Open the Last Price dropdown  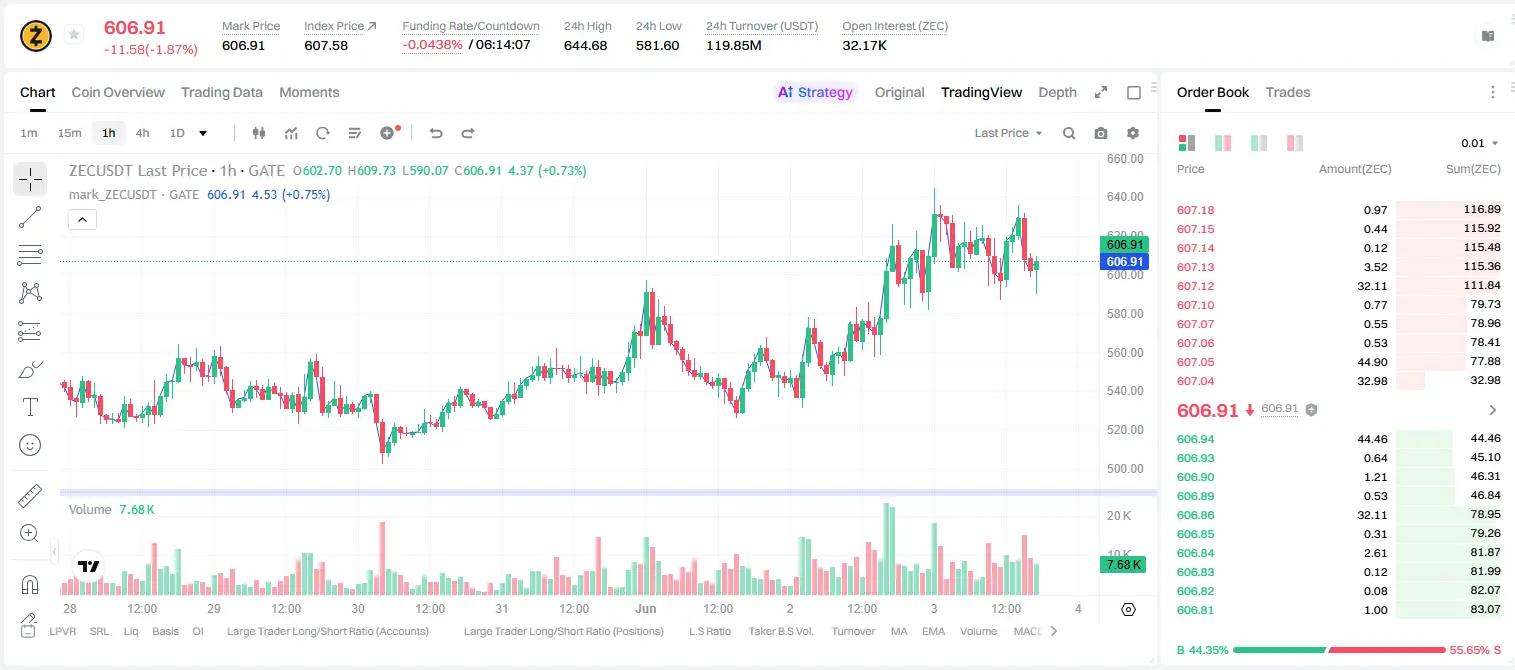tap(1009, 133)
